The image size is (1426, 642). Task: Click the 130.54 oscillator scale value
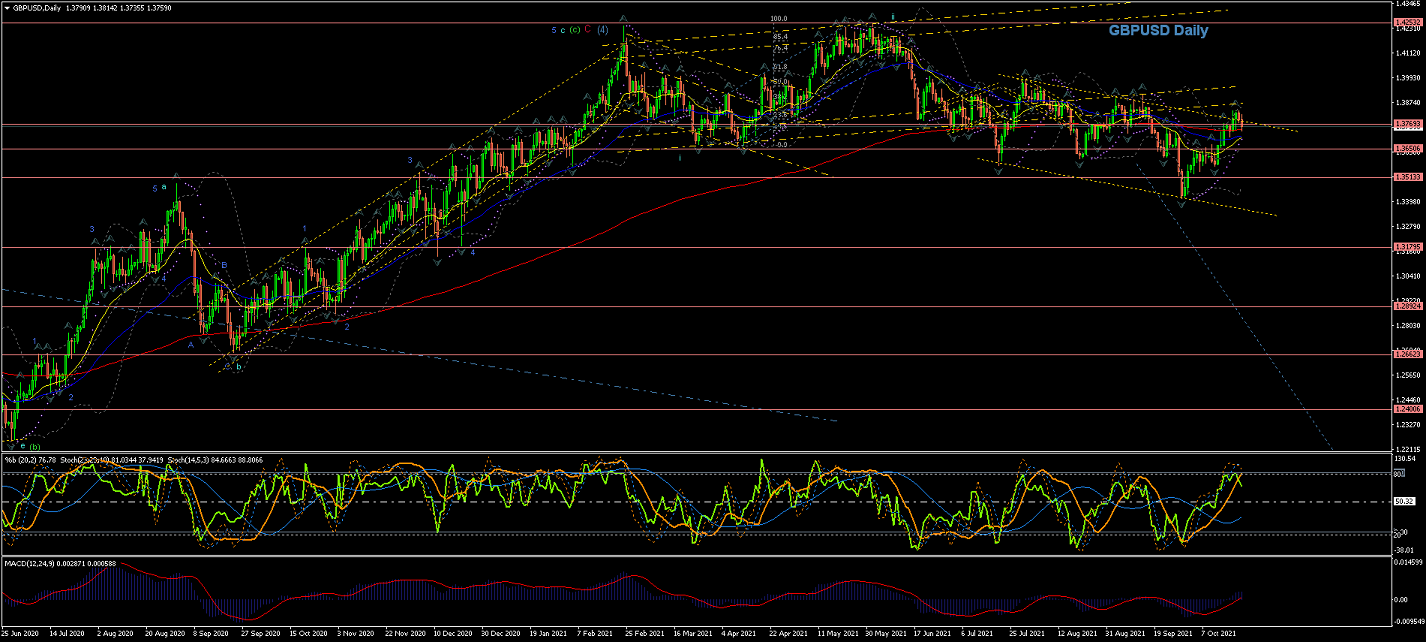click(x=1403, y=458)
